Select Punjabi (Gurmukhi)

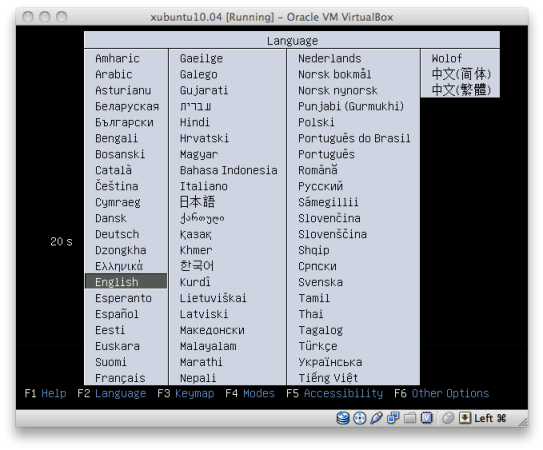351,106
